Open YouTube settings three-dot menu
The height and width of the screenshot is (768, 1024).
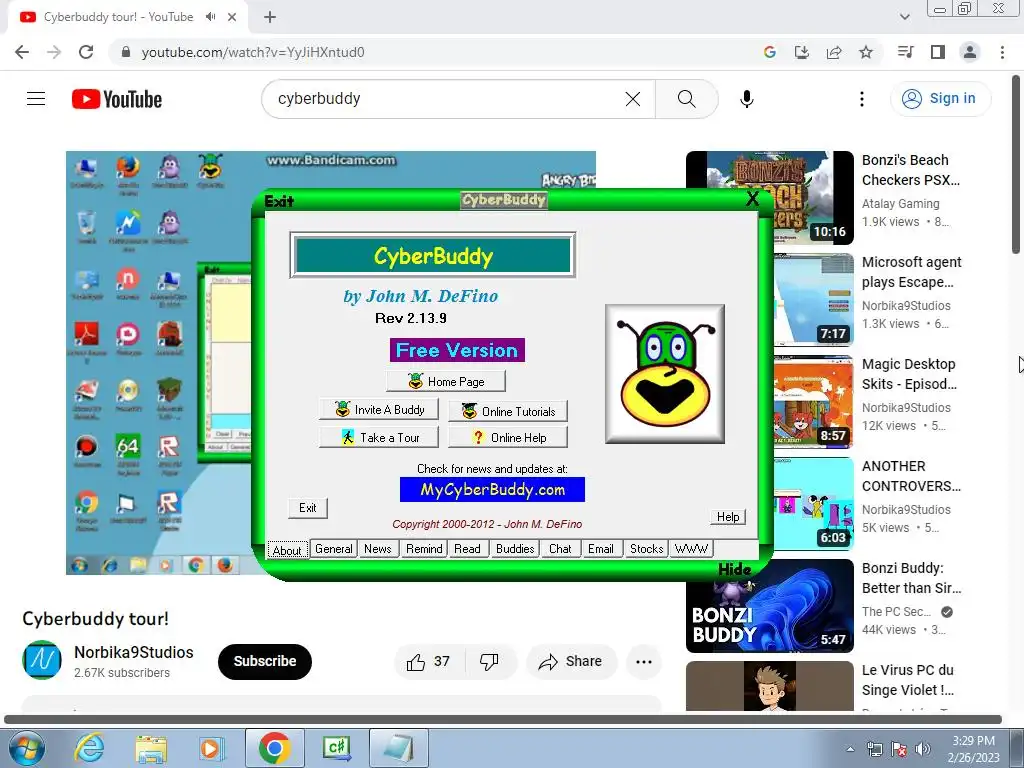[861, 99]
